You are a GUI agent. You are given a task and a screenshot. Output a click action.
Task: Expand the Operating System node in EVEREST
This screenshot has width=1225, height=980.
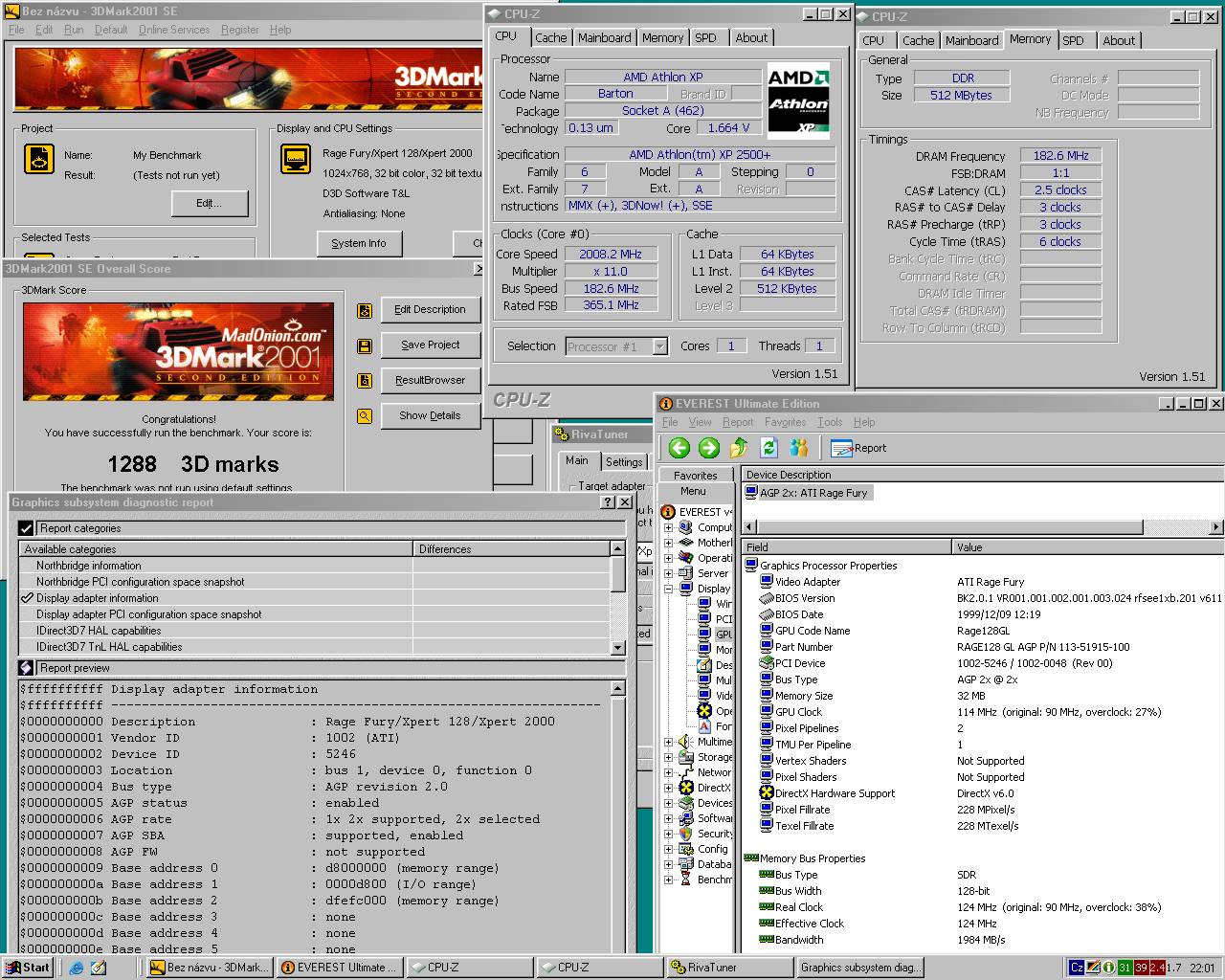[x=668, y=558]
